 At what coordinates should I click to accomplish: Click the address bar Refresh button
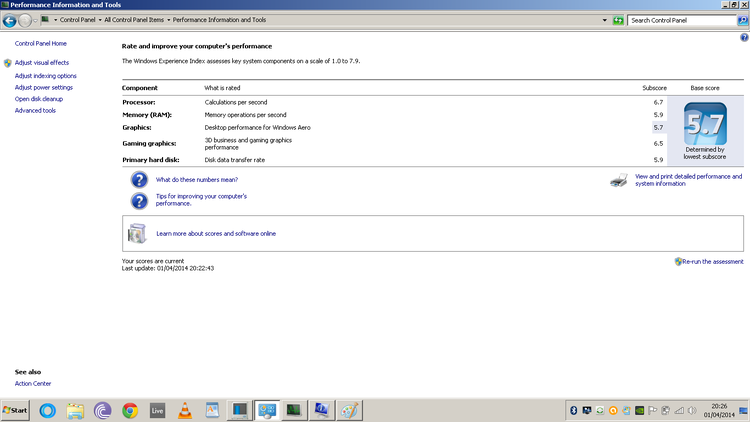[618, 20]
